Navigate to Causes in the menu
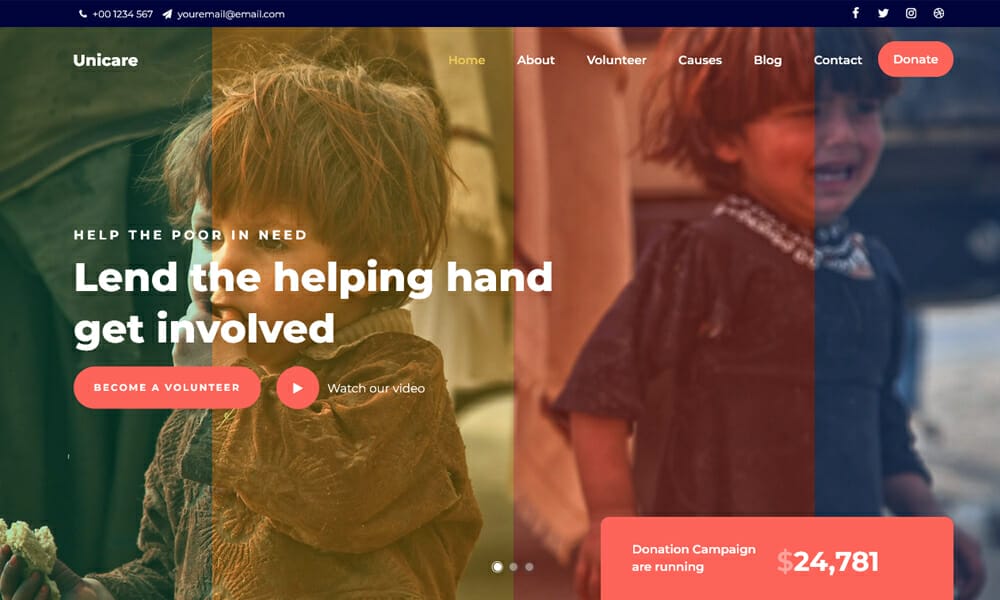1000x600 pixels. tap(700, 60)
